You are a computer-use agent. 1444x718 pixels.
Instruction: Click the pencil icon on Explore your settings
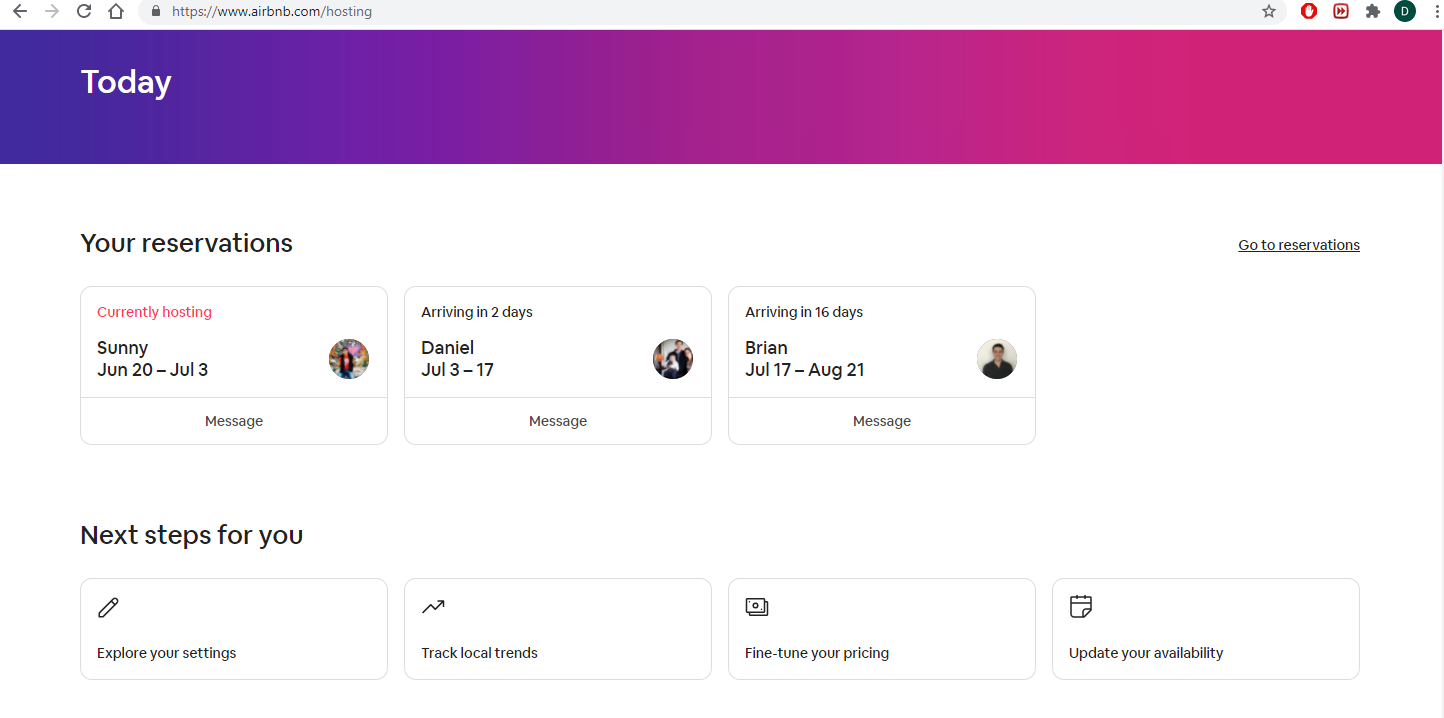(108, 607)
